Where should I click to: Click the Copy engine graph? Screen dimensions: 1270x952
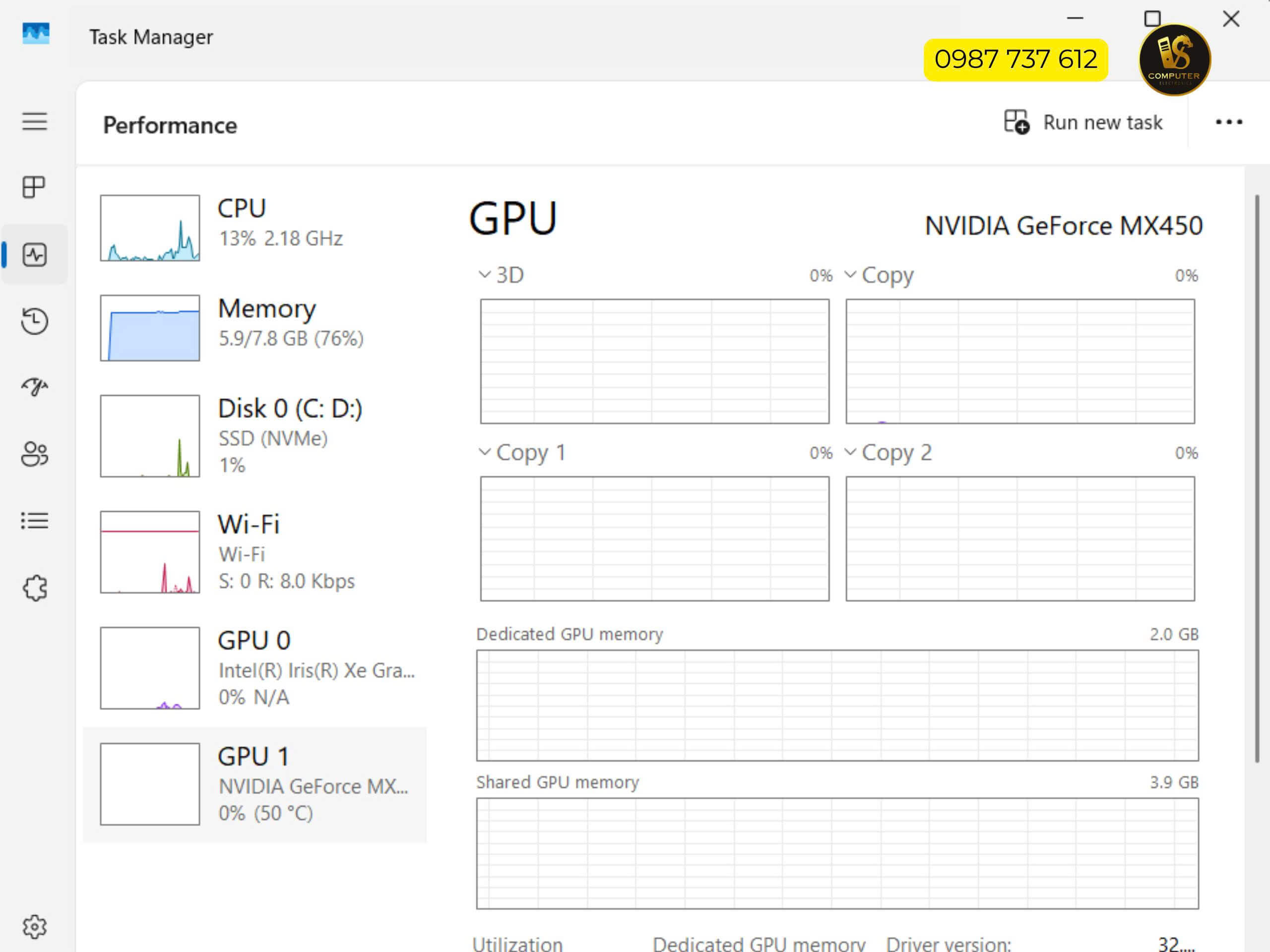[1020, 361]
